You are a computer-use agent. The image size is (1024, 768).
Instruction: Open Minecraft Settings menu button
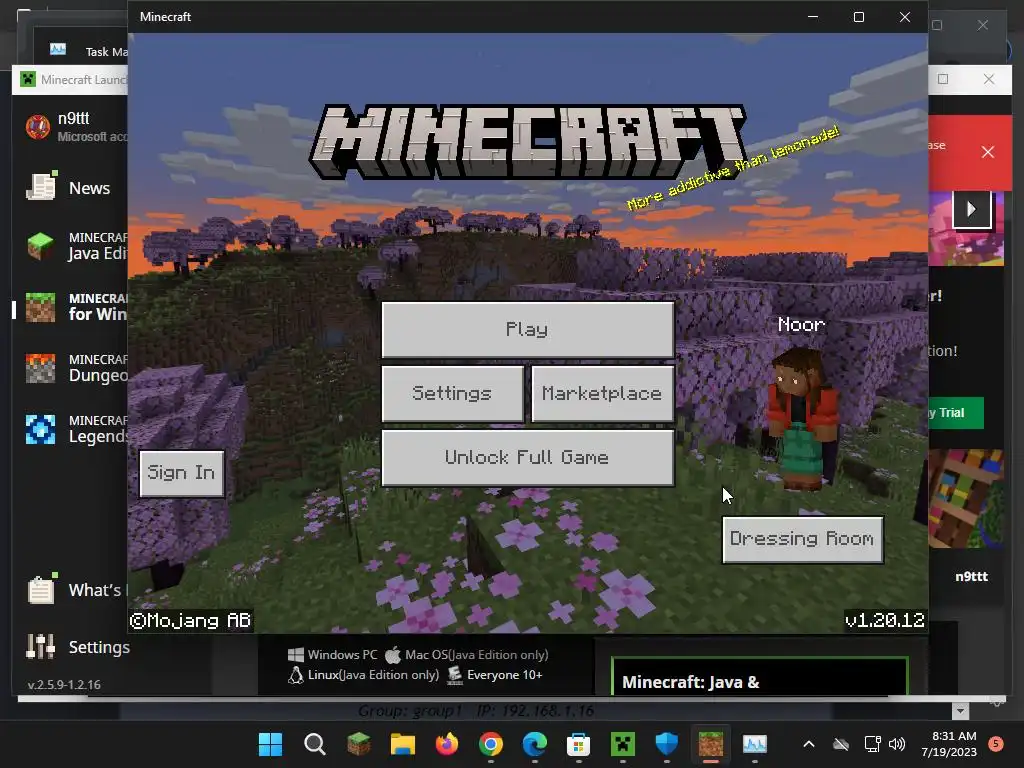coord(453,393)
